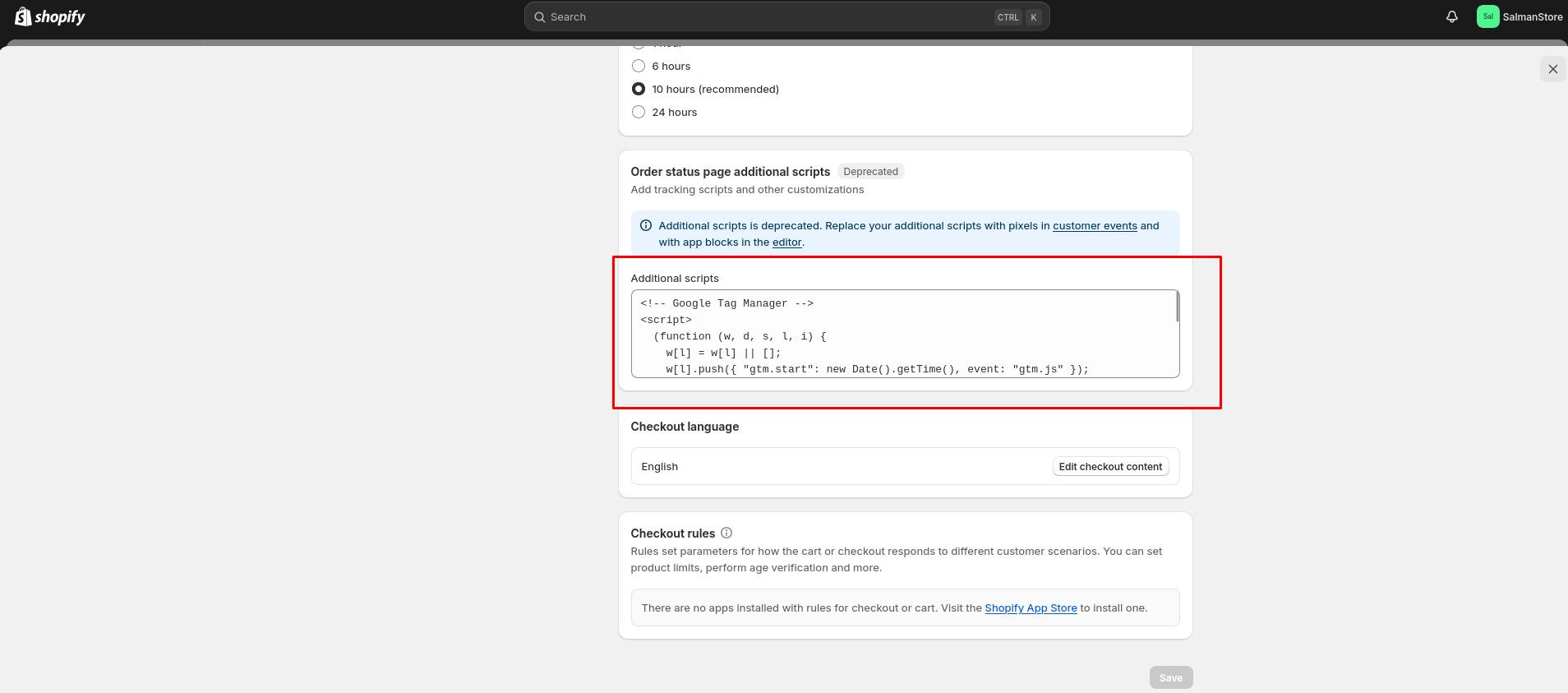The image size is (1568, 693).
Task: Open the customer events link
Action: tap(1095, 225)
